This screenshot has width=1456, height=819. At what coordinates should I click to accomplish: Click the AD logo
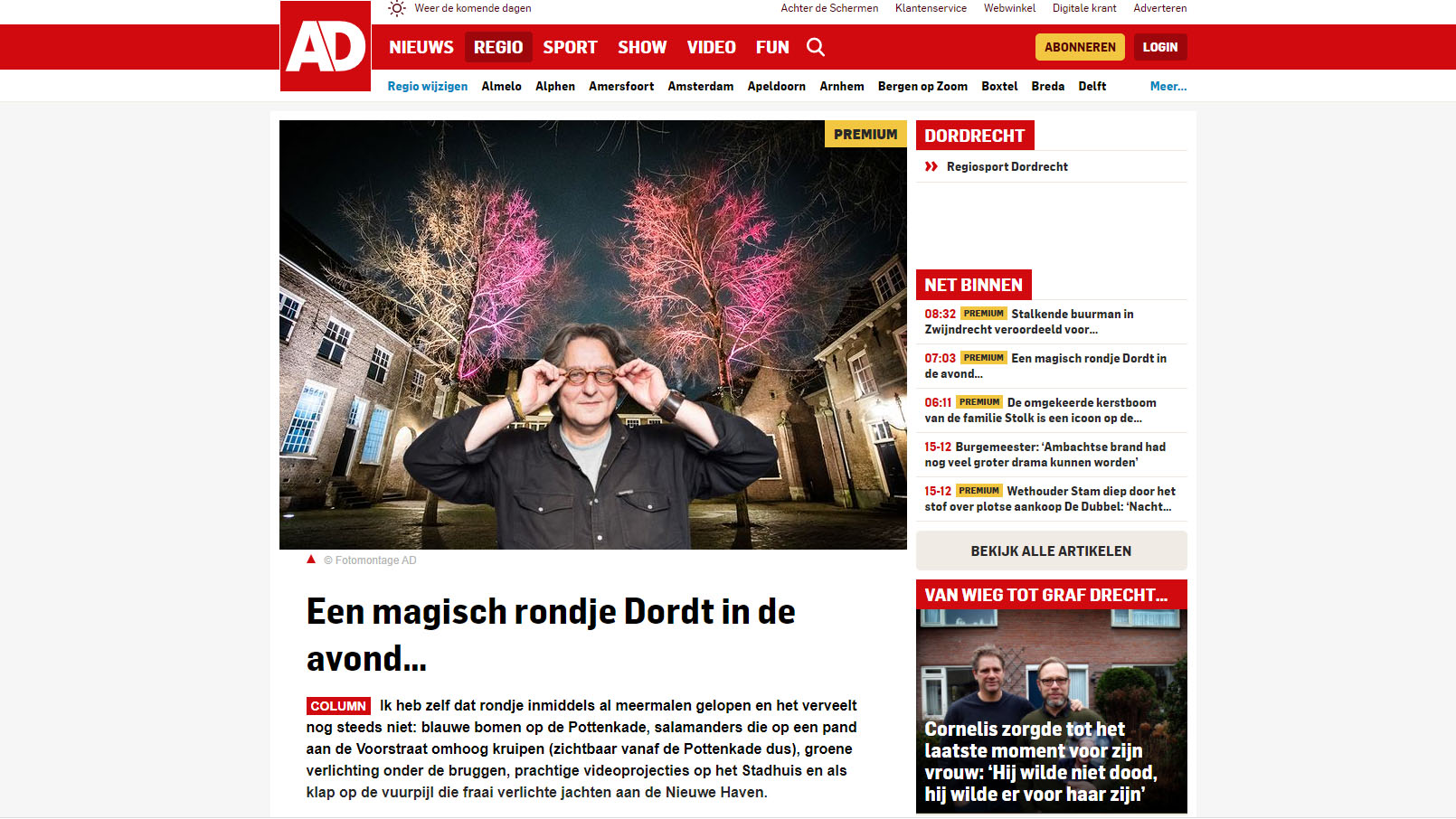326,46
